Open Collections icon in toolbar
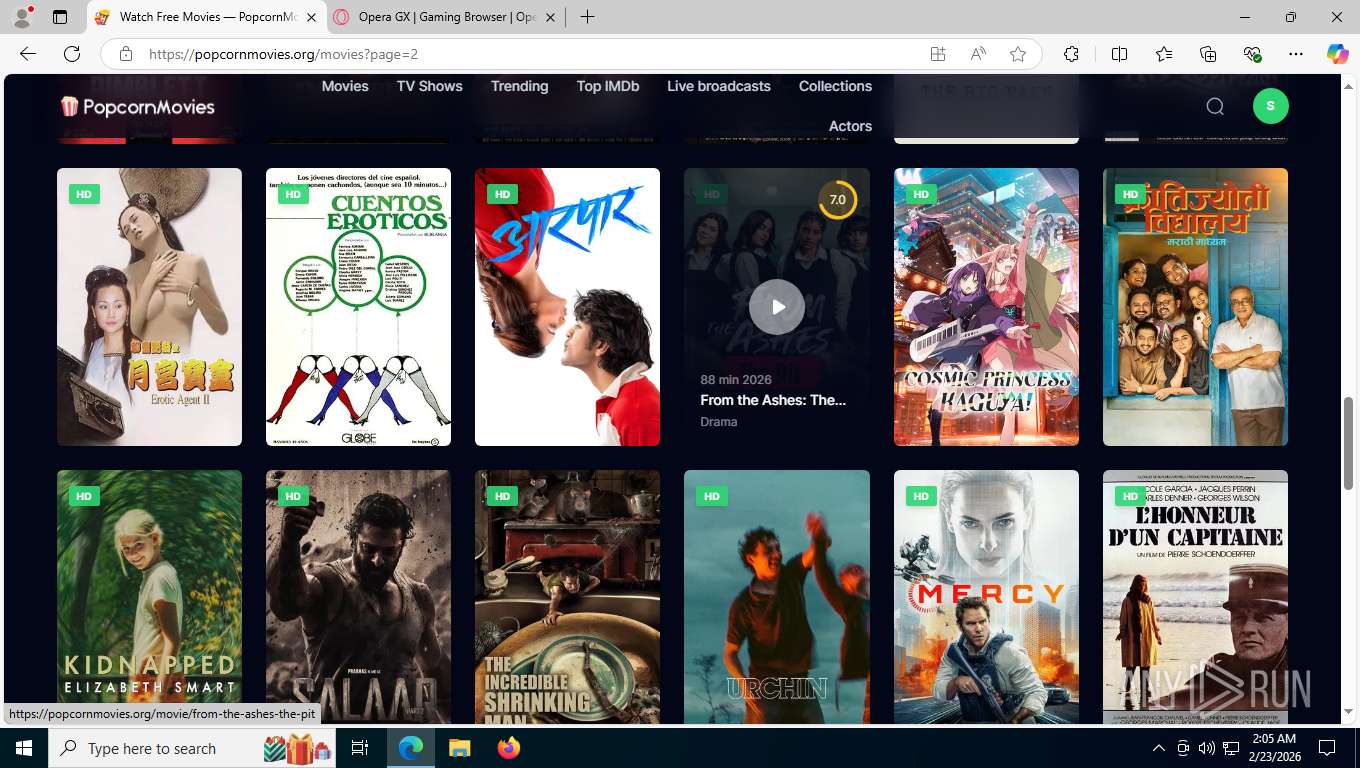This screenshot has width=1360, height=768. [x=1208, y=54]
